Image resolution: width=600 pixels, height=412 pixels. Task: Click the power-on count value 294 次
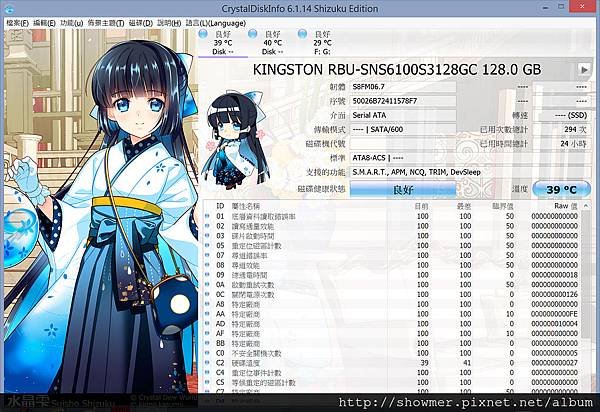click(x=561, y=129)
